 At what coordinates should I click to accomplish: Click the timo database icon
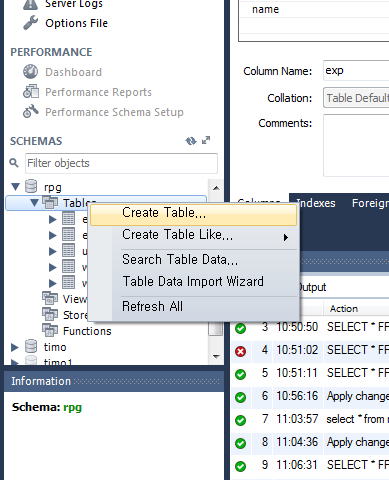[x=31, y=346]
